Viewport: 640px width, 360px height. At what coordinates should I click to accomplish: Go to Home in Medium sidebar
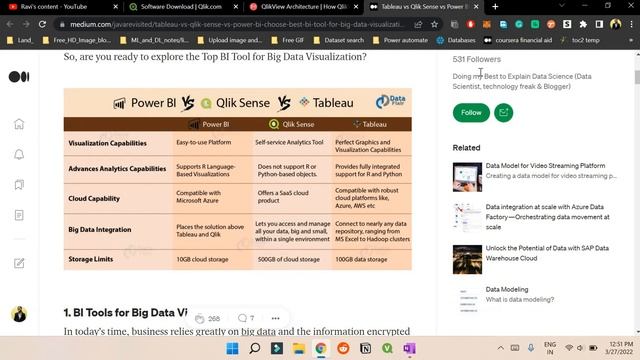click(x=19, y=124)
